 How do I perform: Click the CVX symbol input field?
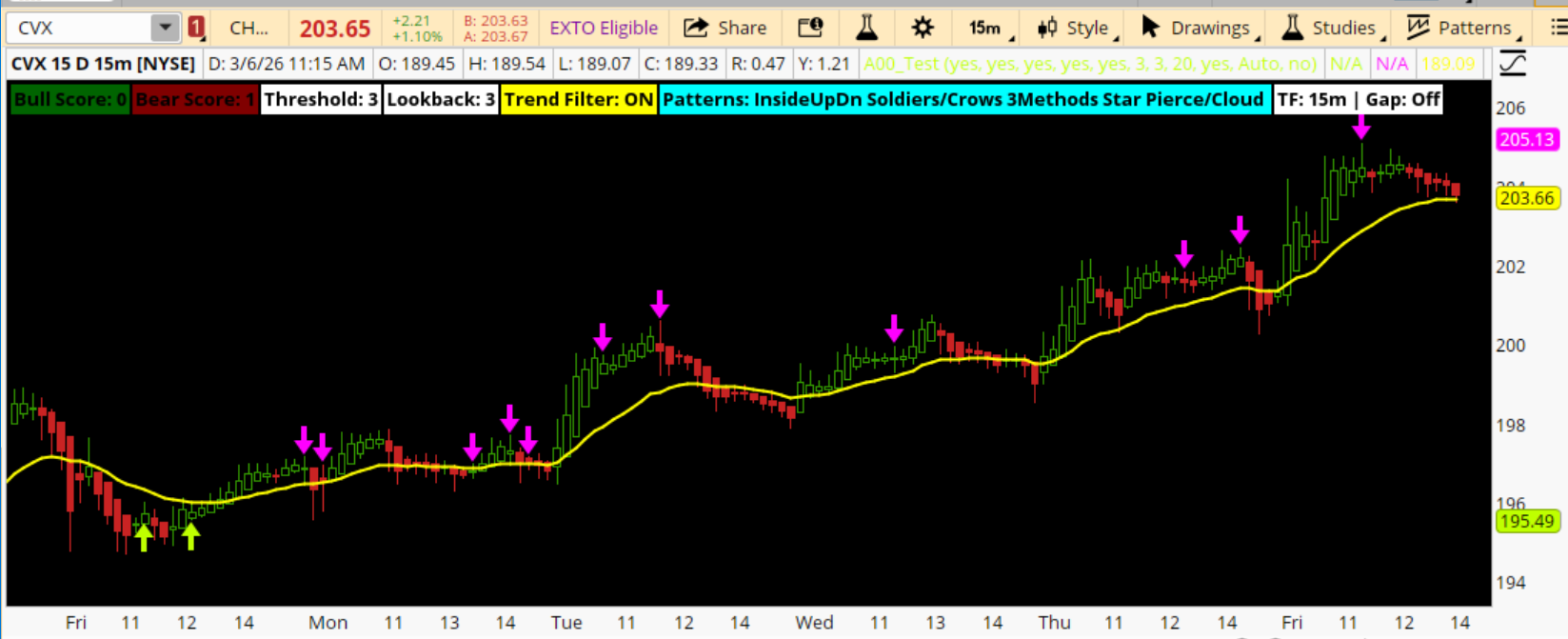(x=78, y=28)
